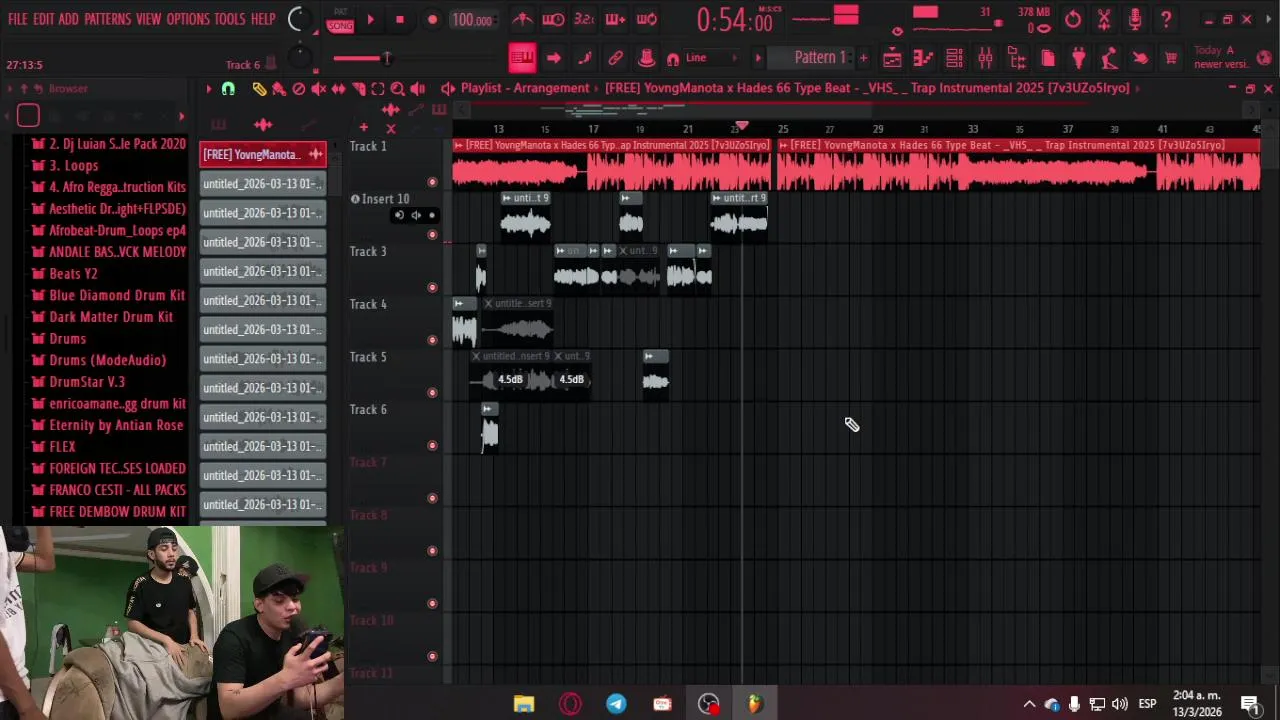Open the Channel rack from the main toolbar
Image resolution: width=1280 pixels, height=720 pixels.
pos(954,58)
